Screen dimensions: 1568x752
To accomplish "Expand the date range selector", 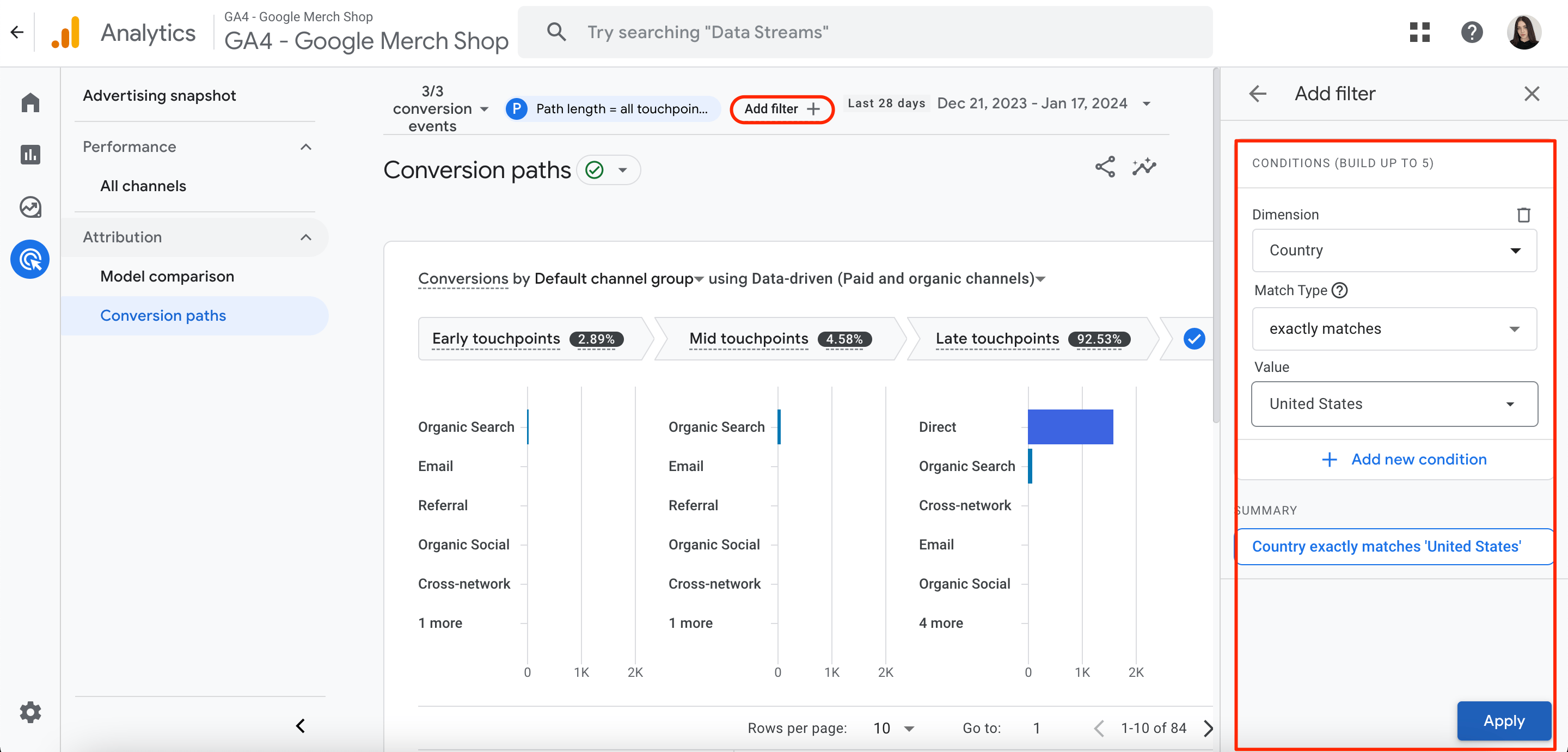I will (1150, 104).
